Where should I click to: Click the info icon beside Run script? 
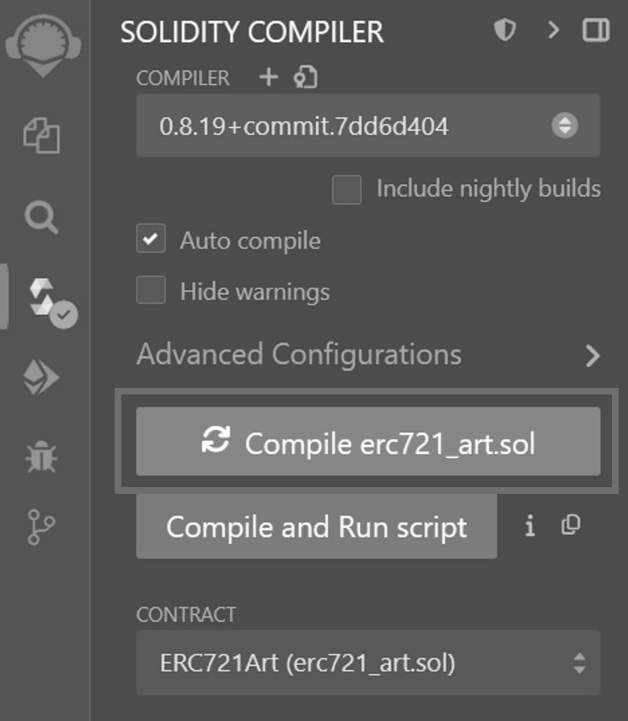click(530, 525)
